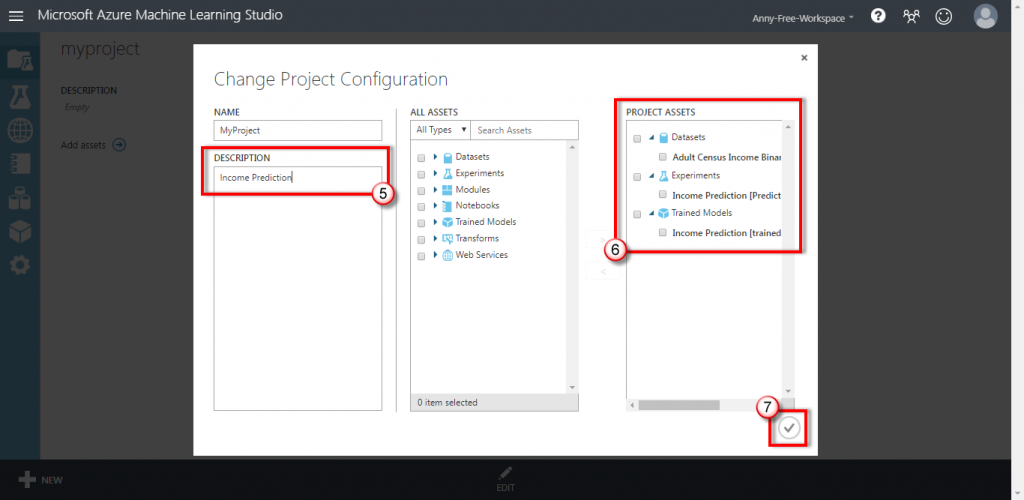Click the Project Assets horizontal scrollbar thumb

[679, 405]
